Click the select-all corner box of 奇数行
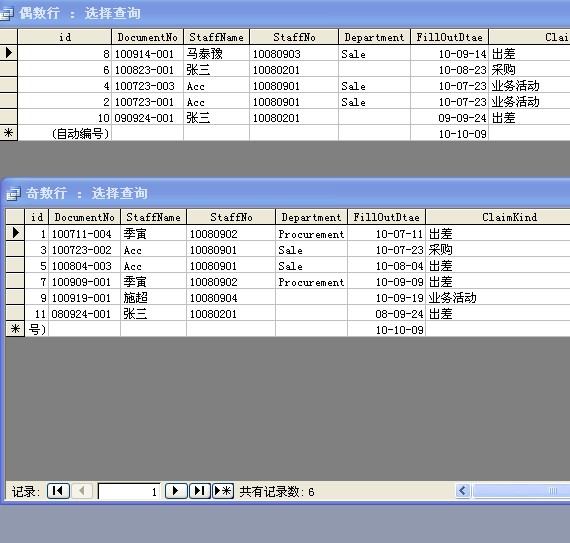Viewport: 570px width, 543px height. [15, 217]
